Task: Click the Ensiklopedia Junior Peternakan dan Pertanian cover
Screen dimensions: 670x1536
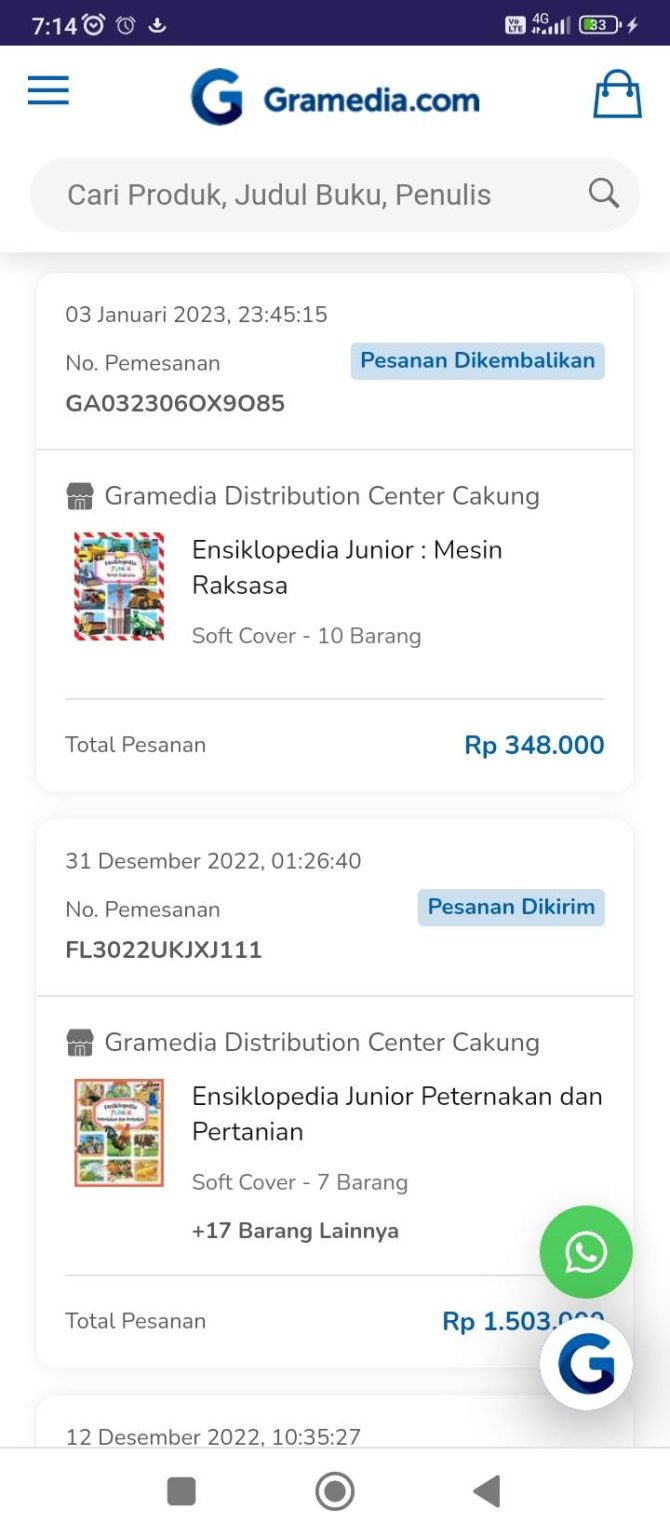Action: 118,1130
